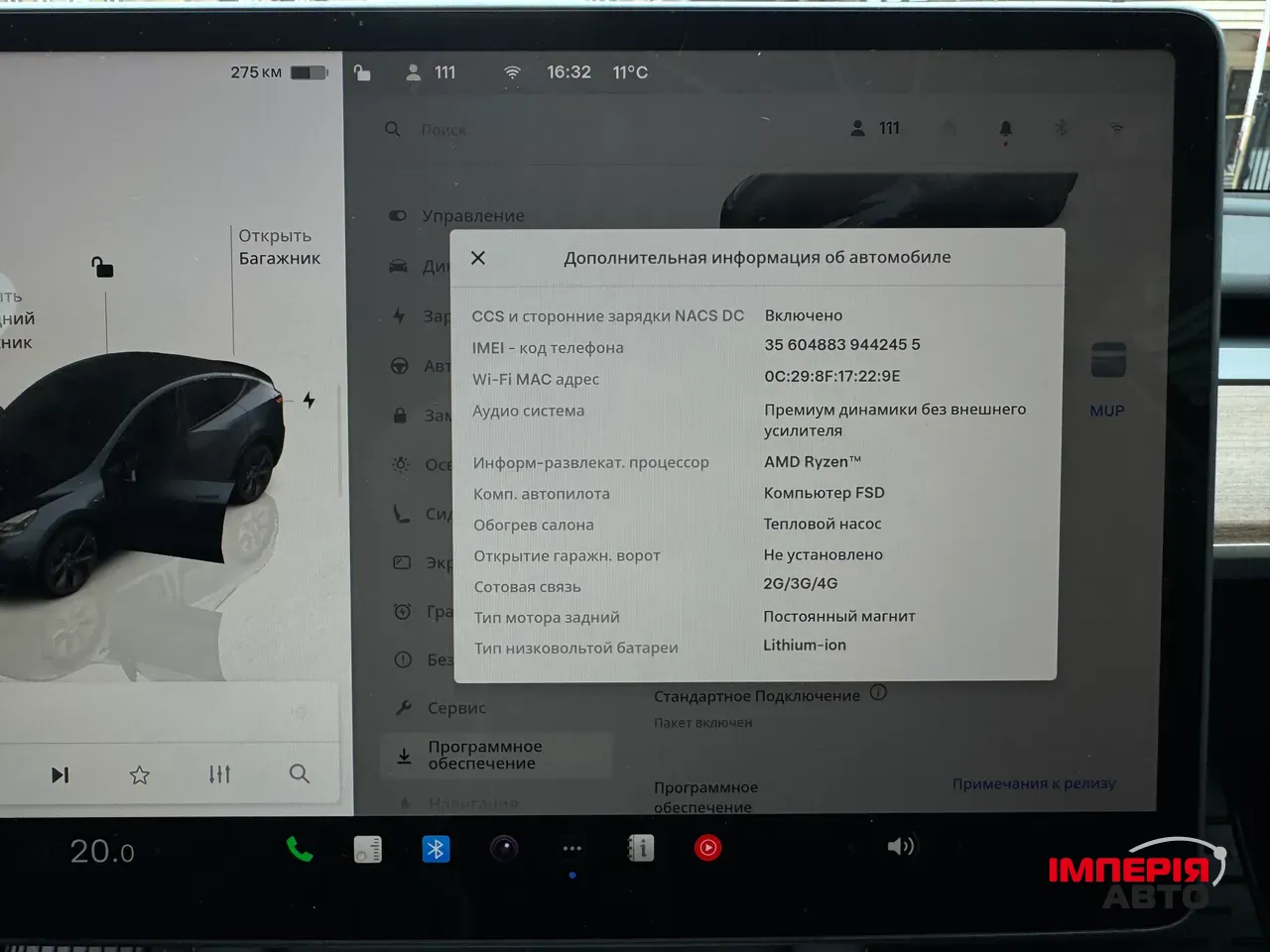Toggle the trunk lock via padlock icon
This screenshot has height=952, width=1270.
102,267
